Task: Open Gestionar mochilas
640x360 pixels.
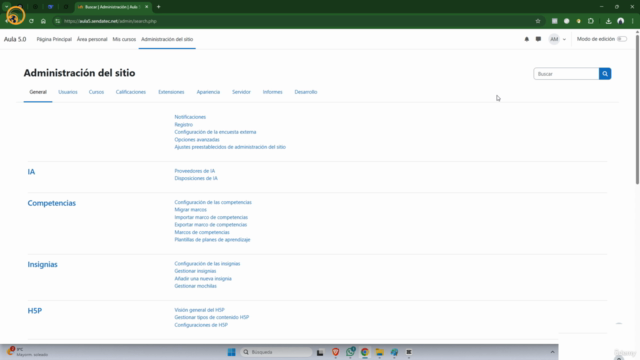Action: (196, 286)
